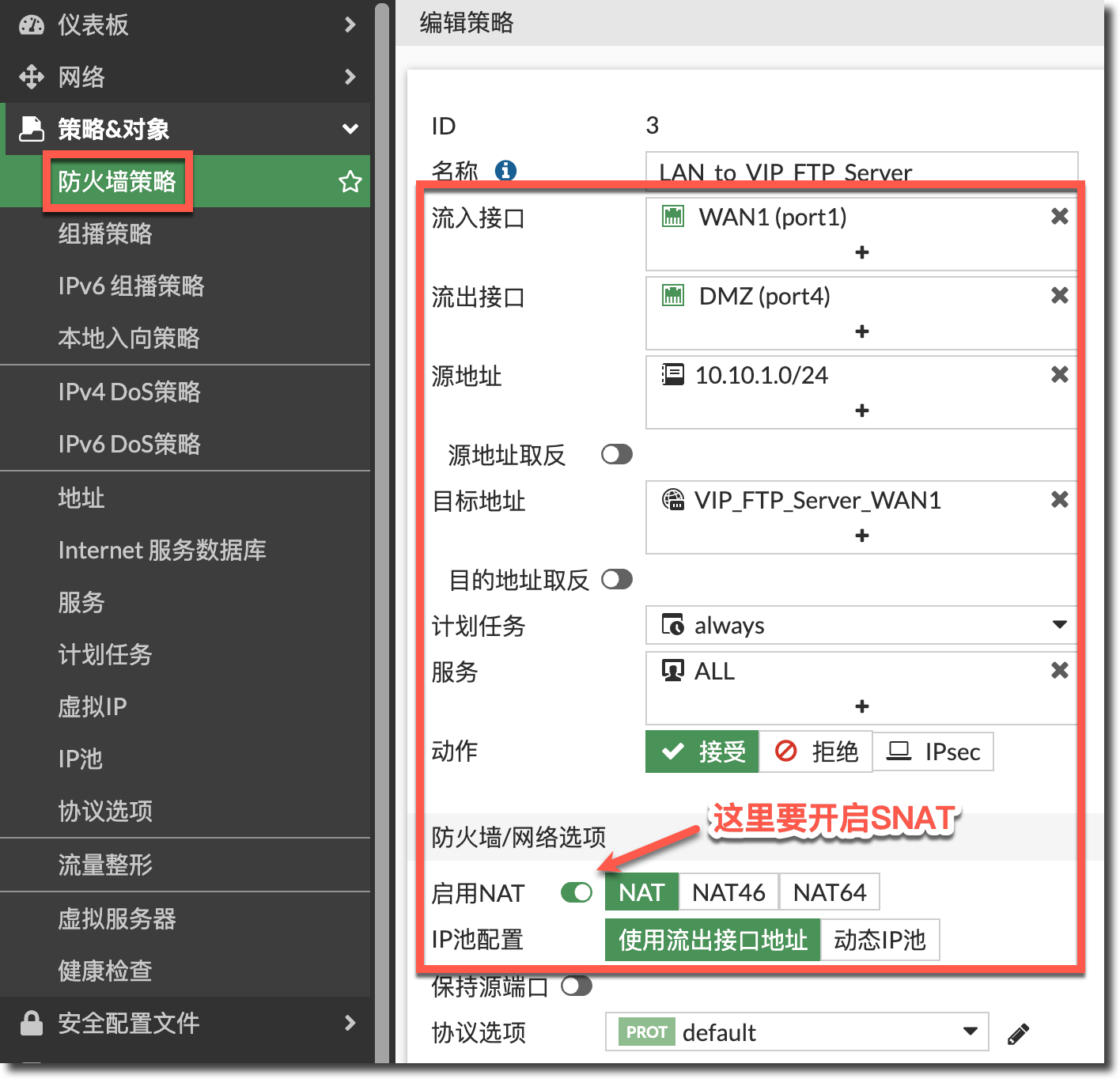Screen dimensions: 1120x1079
Task: Select the 动态IP池 option
Action: pyautogui.click(x=880, y=940)
